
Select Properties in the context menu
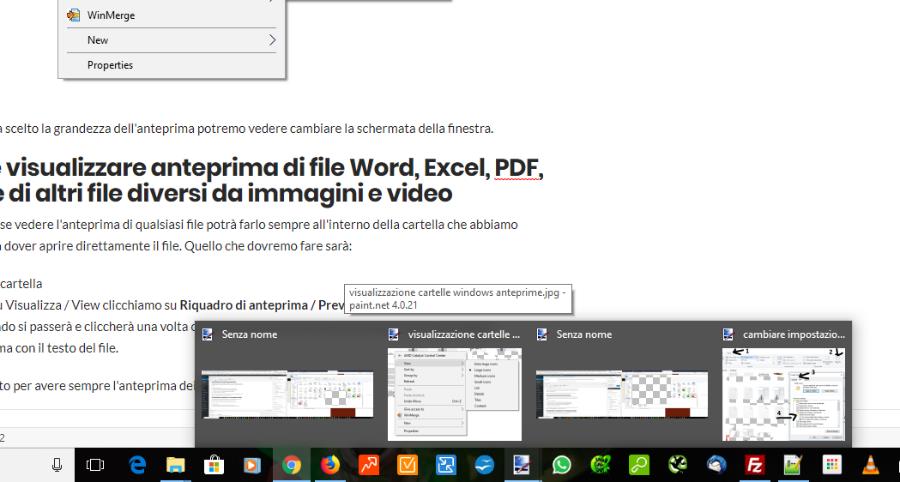tap(110, 65)
